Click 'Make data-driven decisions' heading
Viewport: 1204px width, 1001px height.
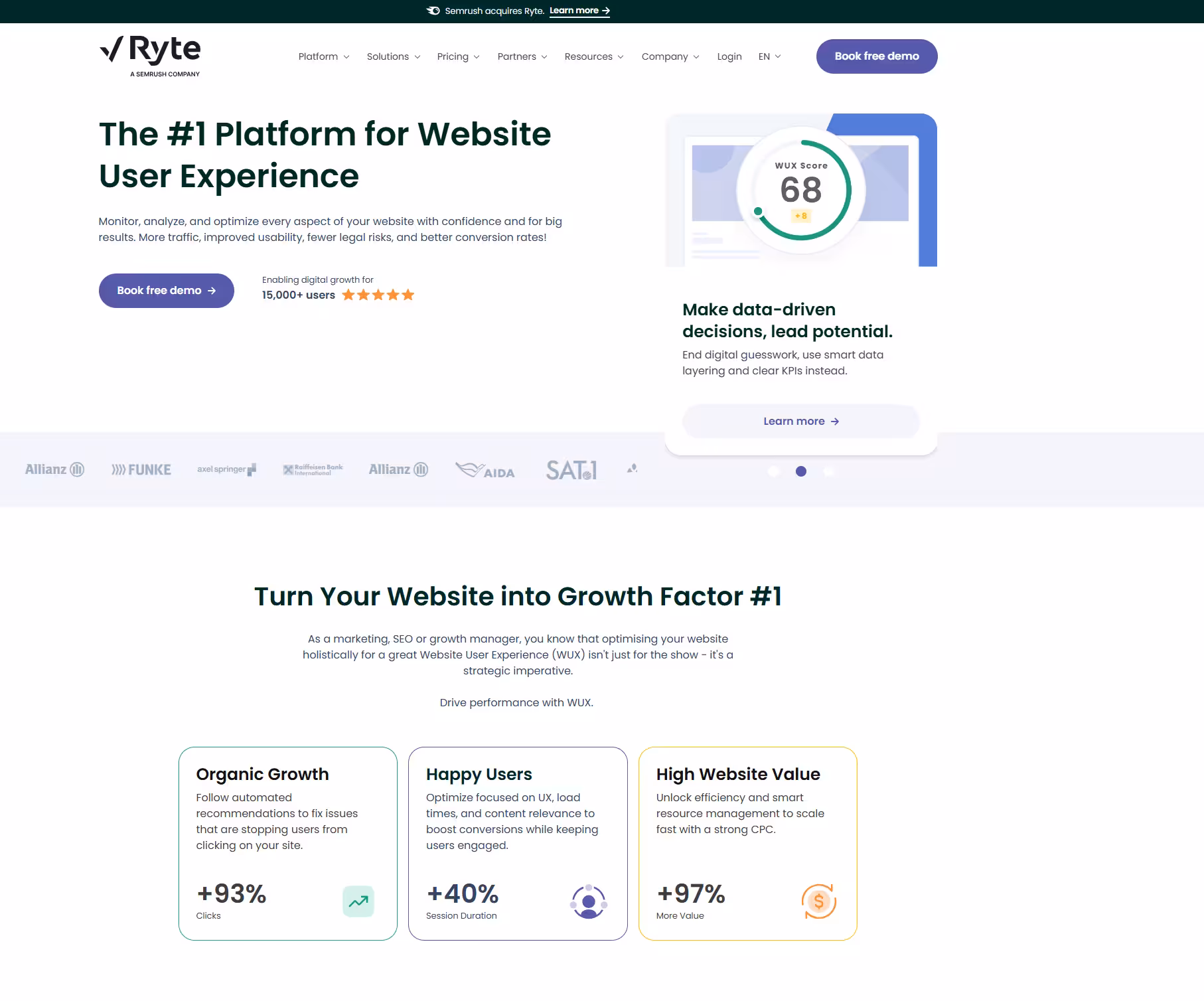pyautogui.click(x=788, y=321)
